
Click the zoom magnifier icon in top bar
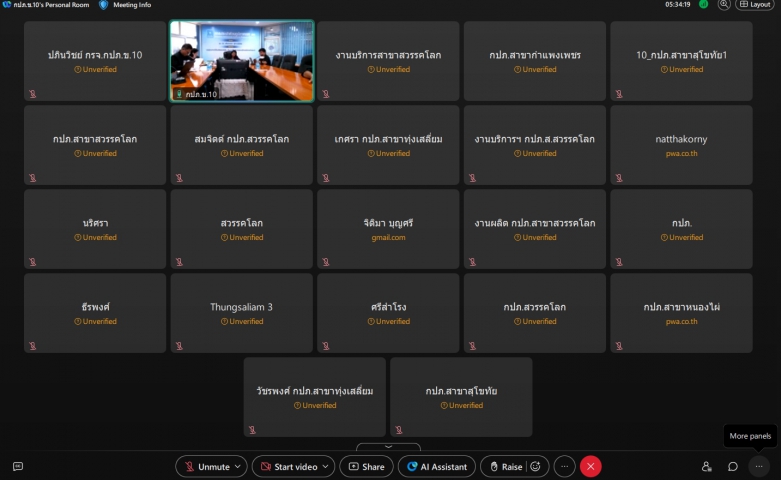tap(724, 5)
